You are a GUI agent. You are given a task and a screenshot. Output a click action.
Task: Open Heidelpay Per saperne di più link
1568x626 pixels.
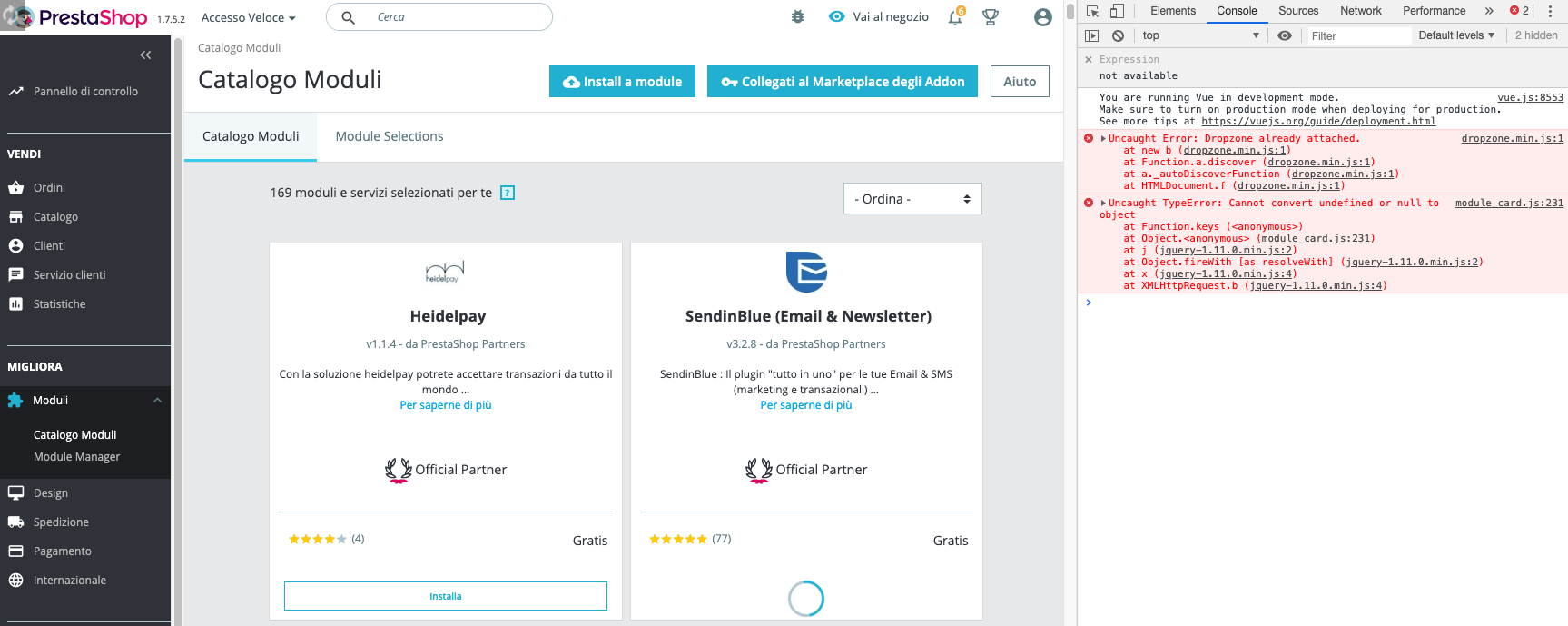click(446, 405)
